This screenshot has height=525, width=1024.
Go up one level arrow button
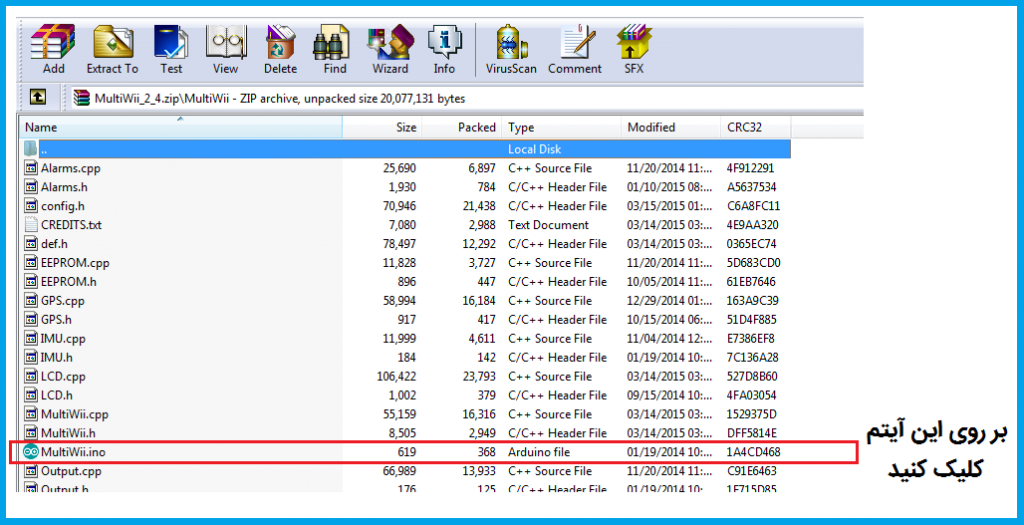37,97
